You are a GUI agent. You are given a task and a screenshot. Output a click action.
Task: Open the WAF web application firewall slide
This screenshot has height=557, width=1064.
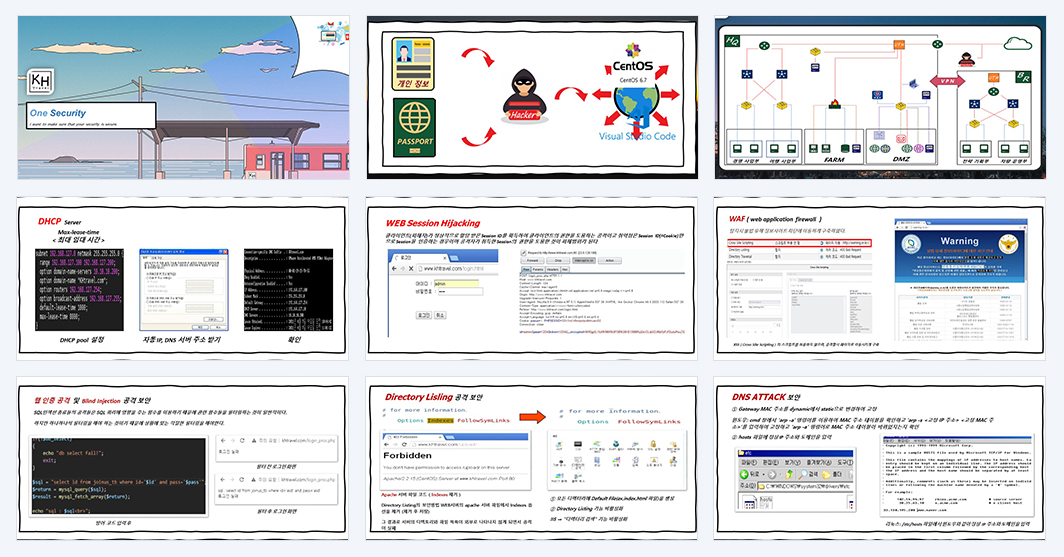[879, 278]
